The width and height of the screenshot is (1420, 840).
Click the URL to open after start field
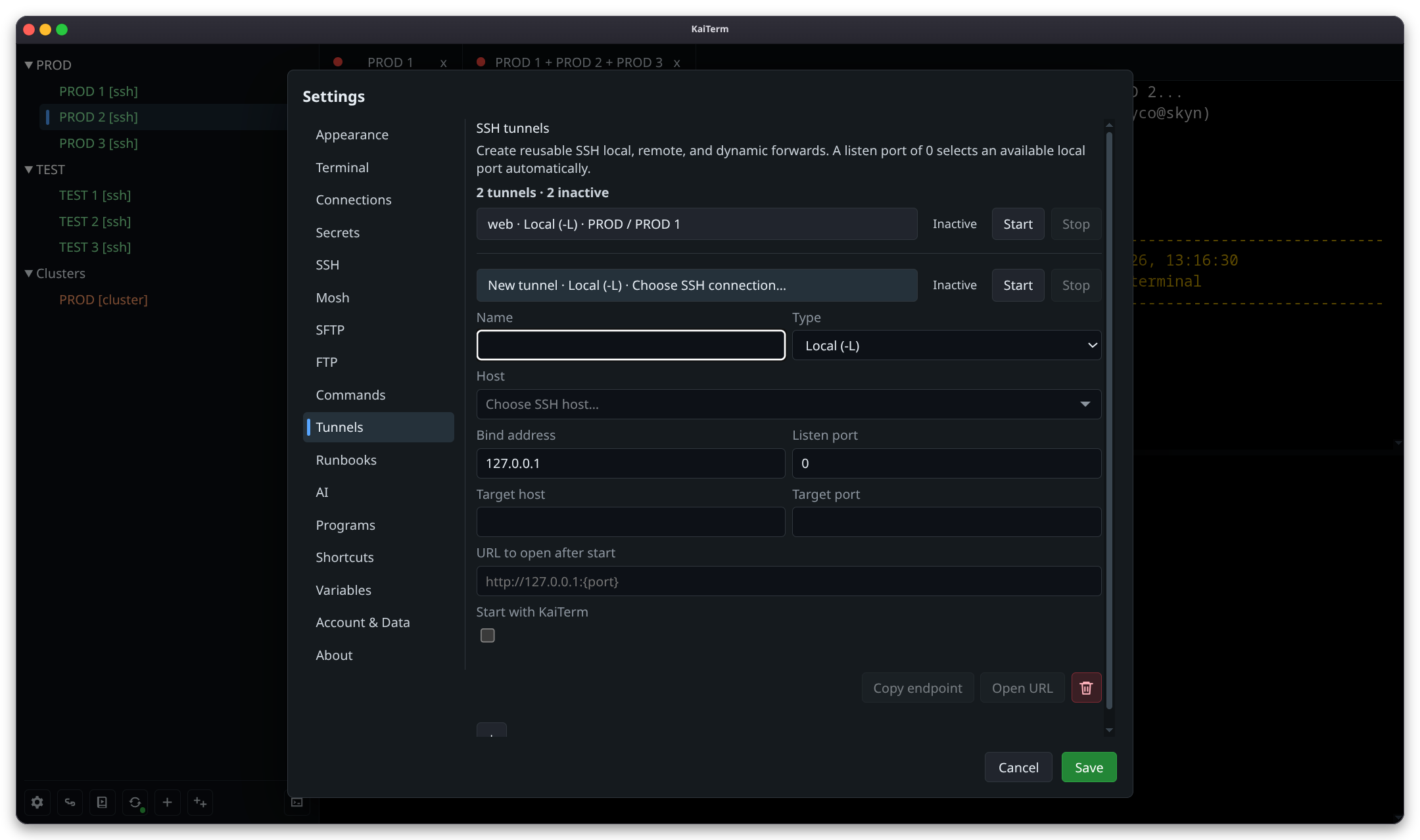(789, 581)
